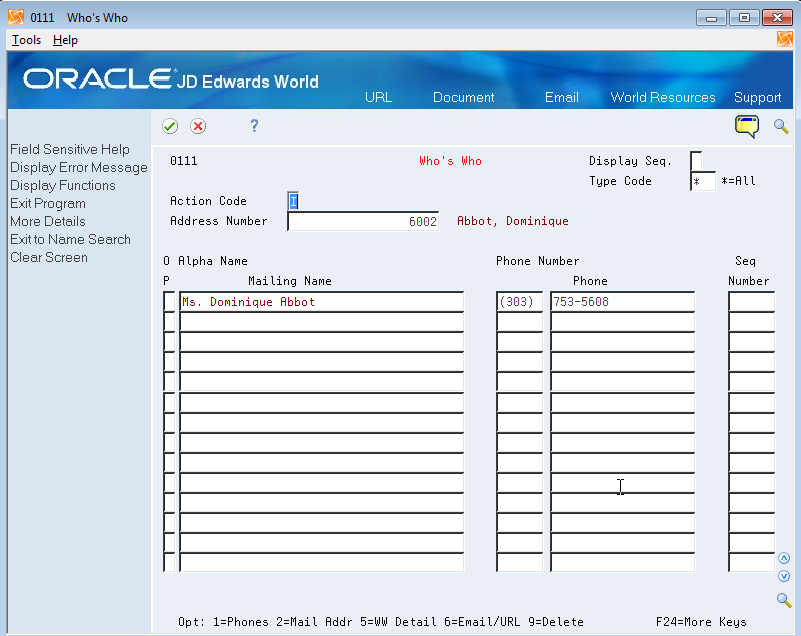
Task: Click the magnifier icon near the toolbar
Action: click(x=781, y=126)
